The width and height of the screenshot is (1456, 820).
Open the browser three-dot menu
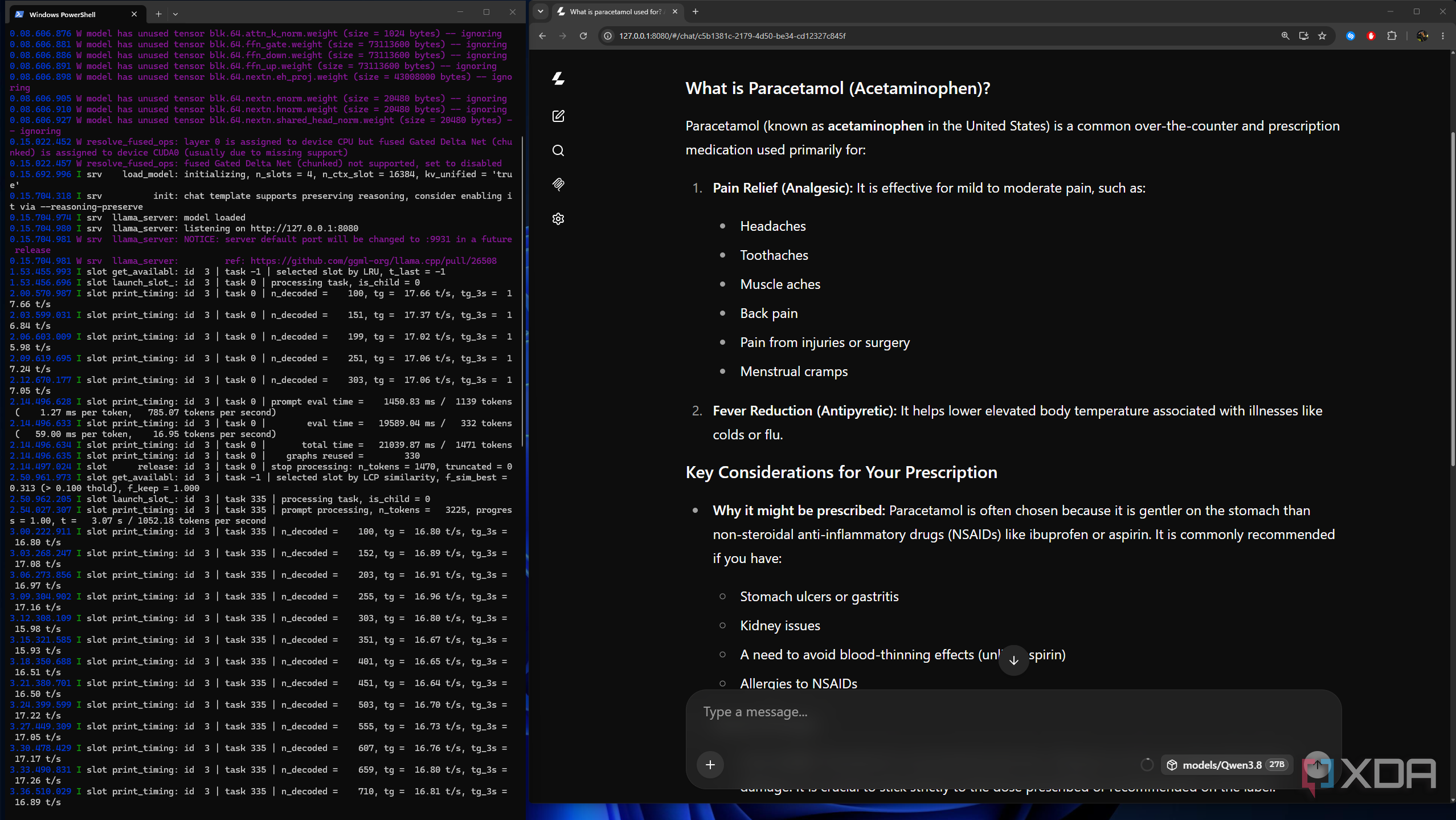click(x=1443, y=36)
